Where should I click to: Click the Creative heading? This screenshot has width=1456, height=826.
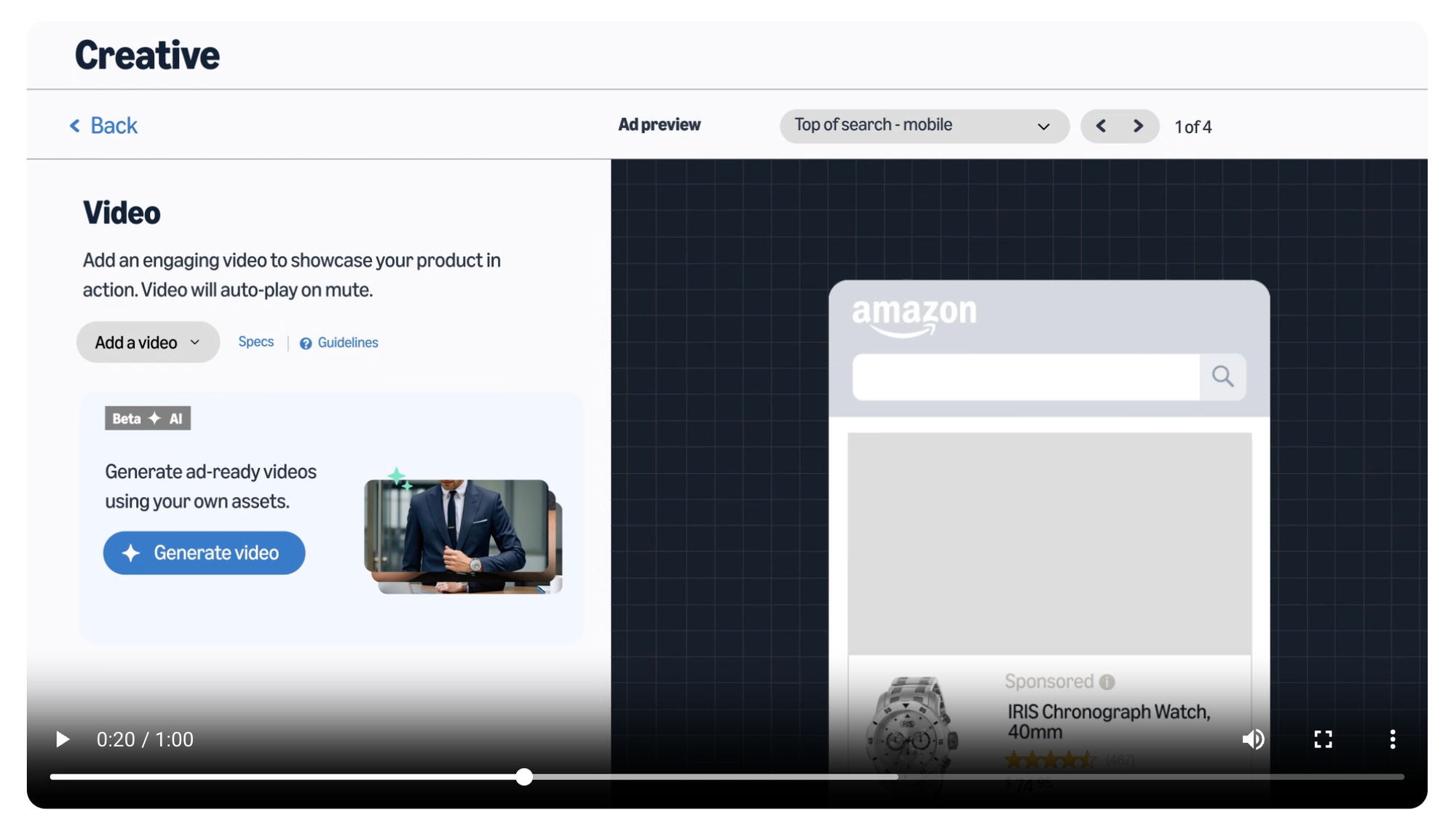[x=147, y=55]
